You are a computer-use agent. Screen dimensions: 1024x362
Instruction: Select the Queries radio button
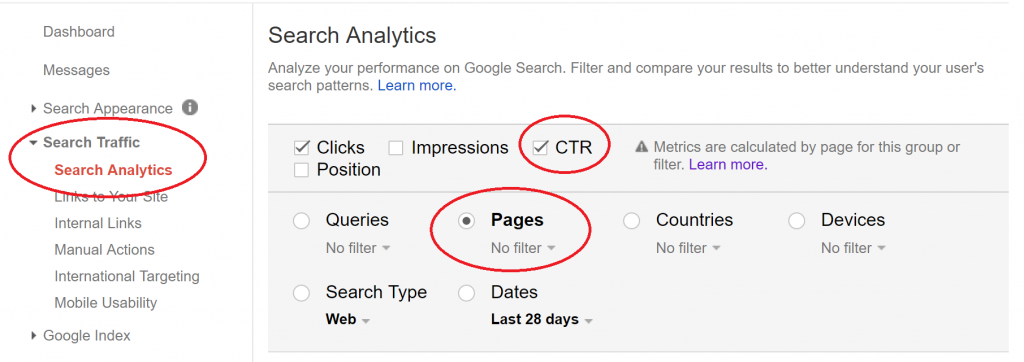tap(302, 221)
